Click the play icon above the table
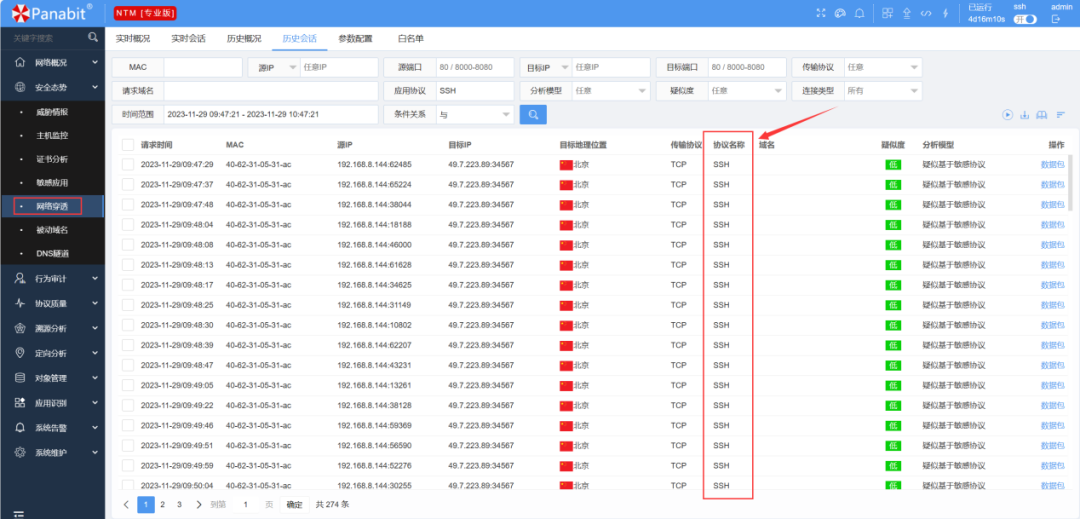 pyautogui.click(x=1008, y=115)
